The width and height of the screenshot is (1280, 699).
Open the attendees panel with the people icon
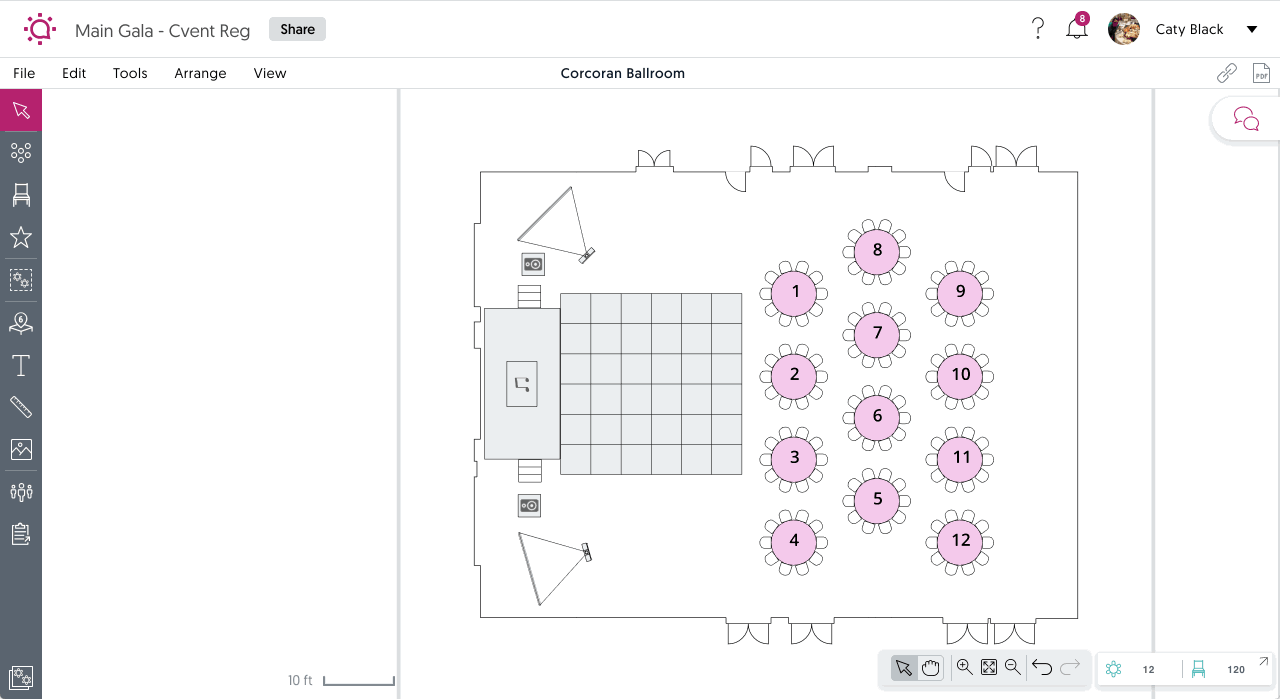click(x=21, y=491)
